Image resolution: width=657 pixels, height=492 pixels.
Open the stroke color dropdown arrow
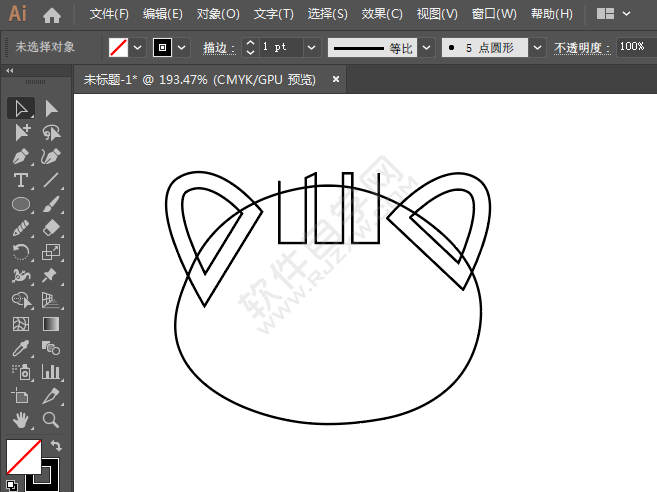(x=181, y=48)
